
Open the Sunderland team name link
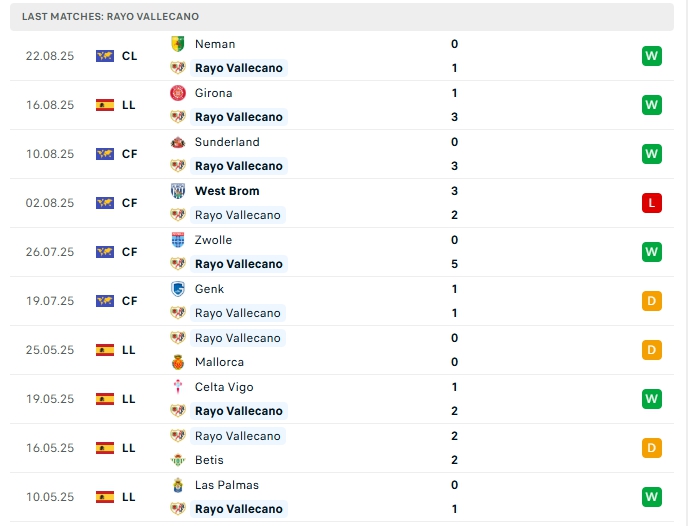click(x=227, y=142)
